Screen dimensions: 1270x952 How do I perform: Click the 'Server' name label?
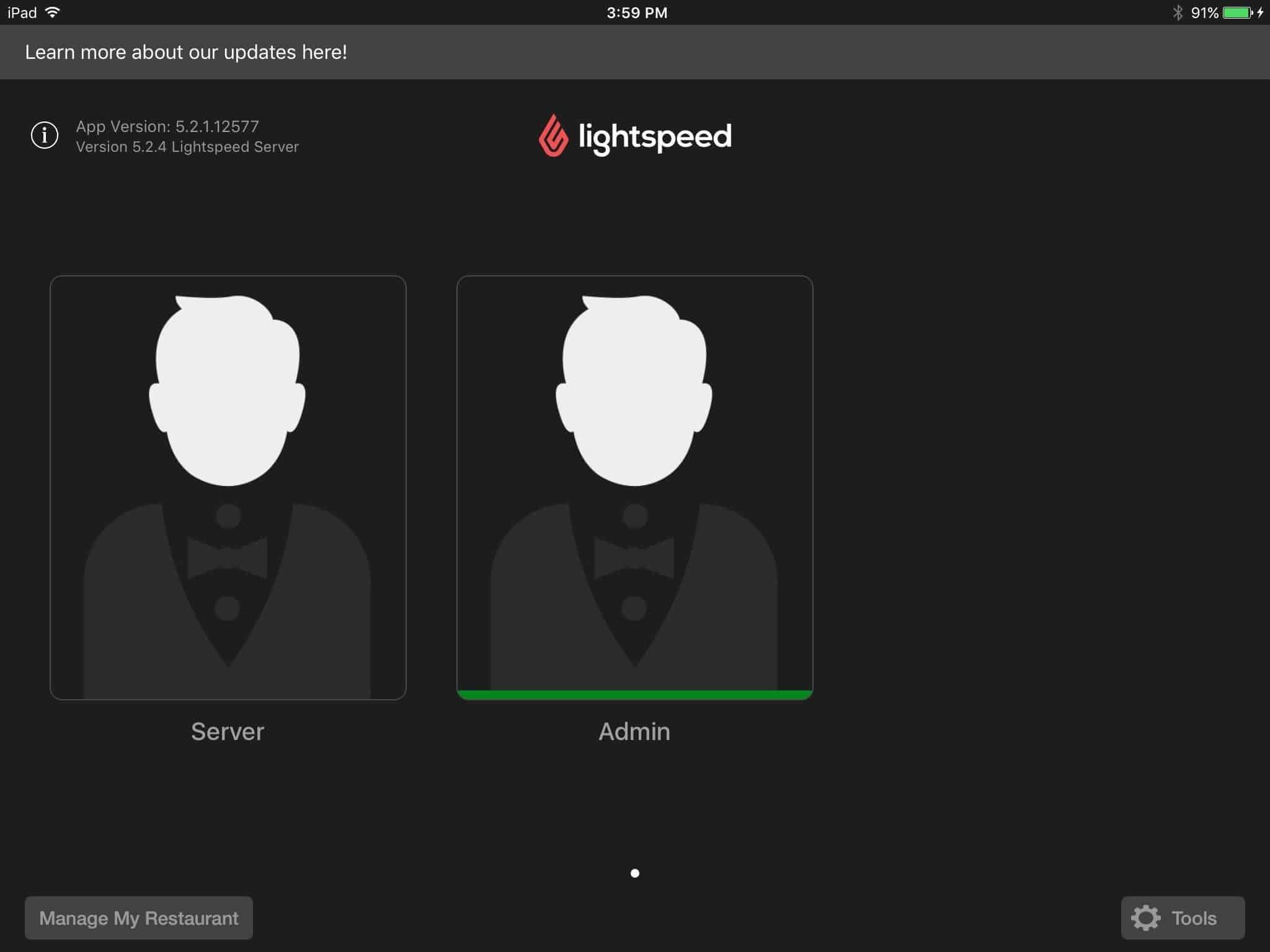[x=228, y=731]
